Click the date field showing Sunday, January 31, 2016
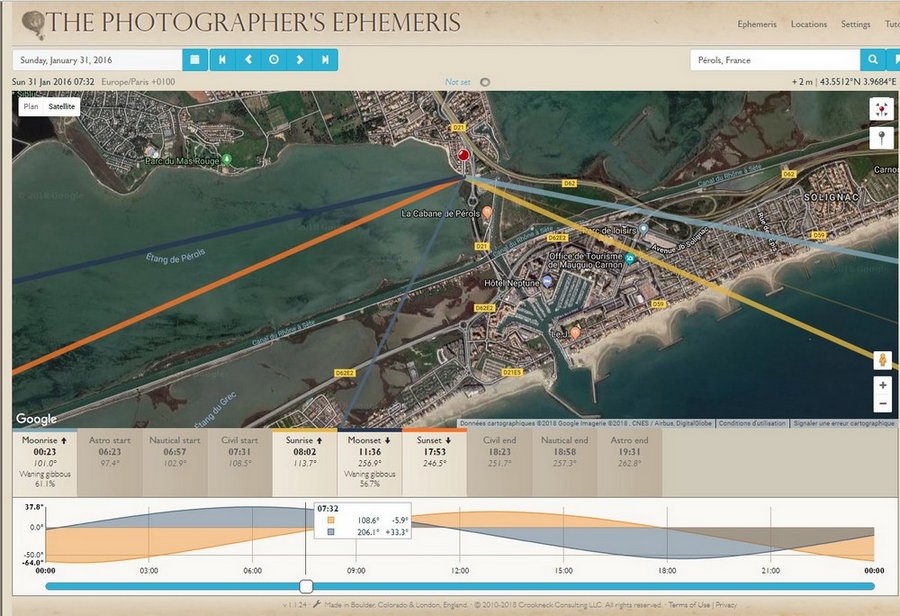This screenshot has height=616, width=900. 98,60
